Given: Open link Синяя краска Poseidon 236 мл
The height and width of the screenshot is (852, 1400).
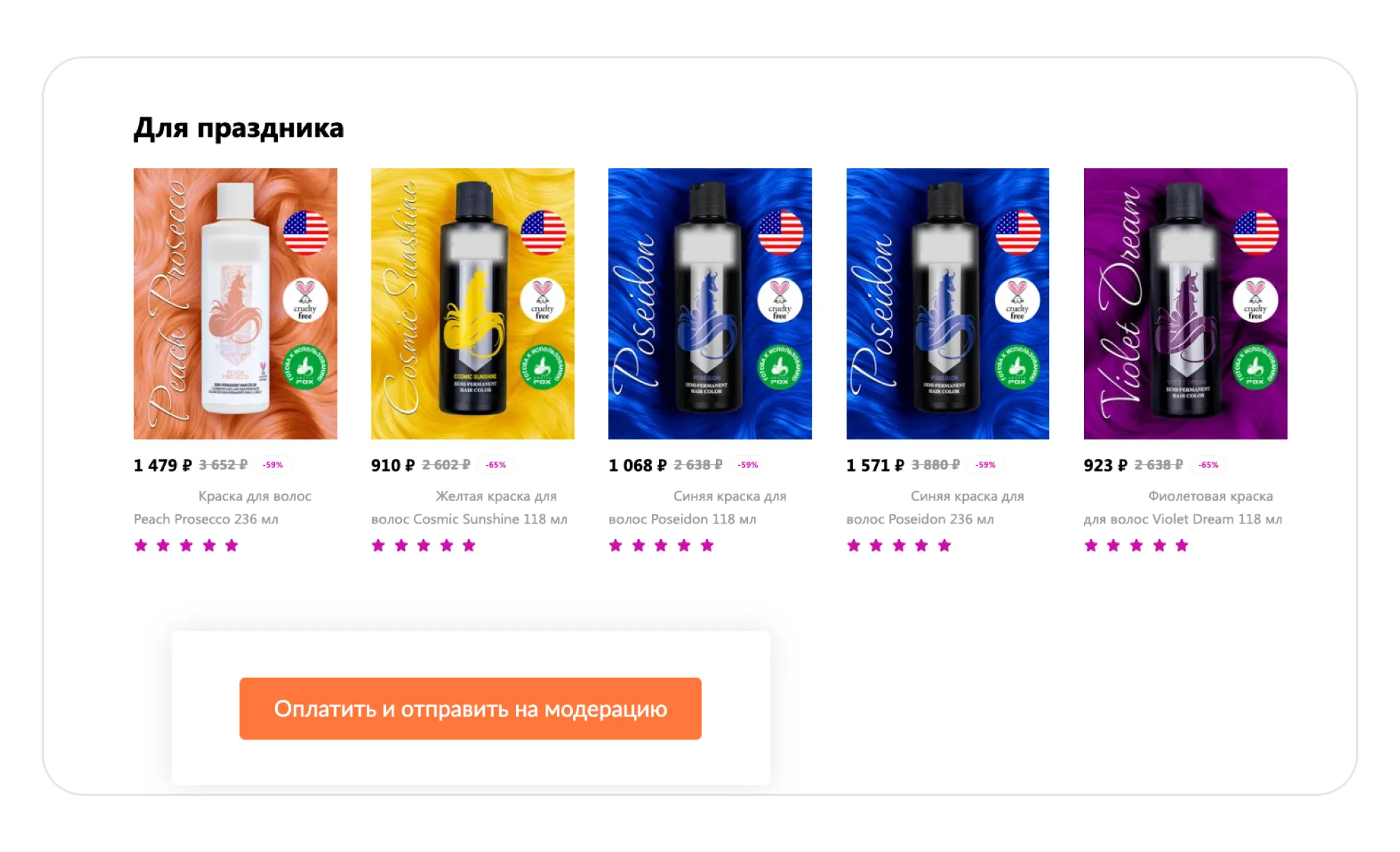Looking at the screenshot, I should (x=935, y=508).
